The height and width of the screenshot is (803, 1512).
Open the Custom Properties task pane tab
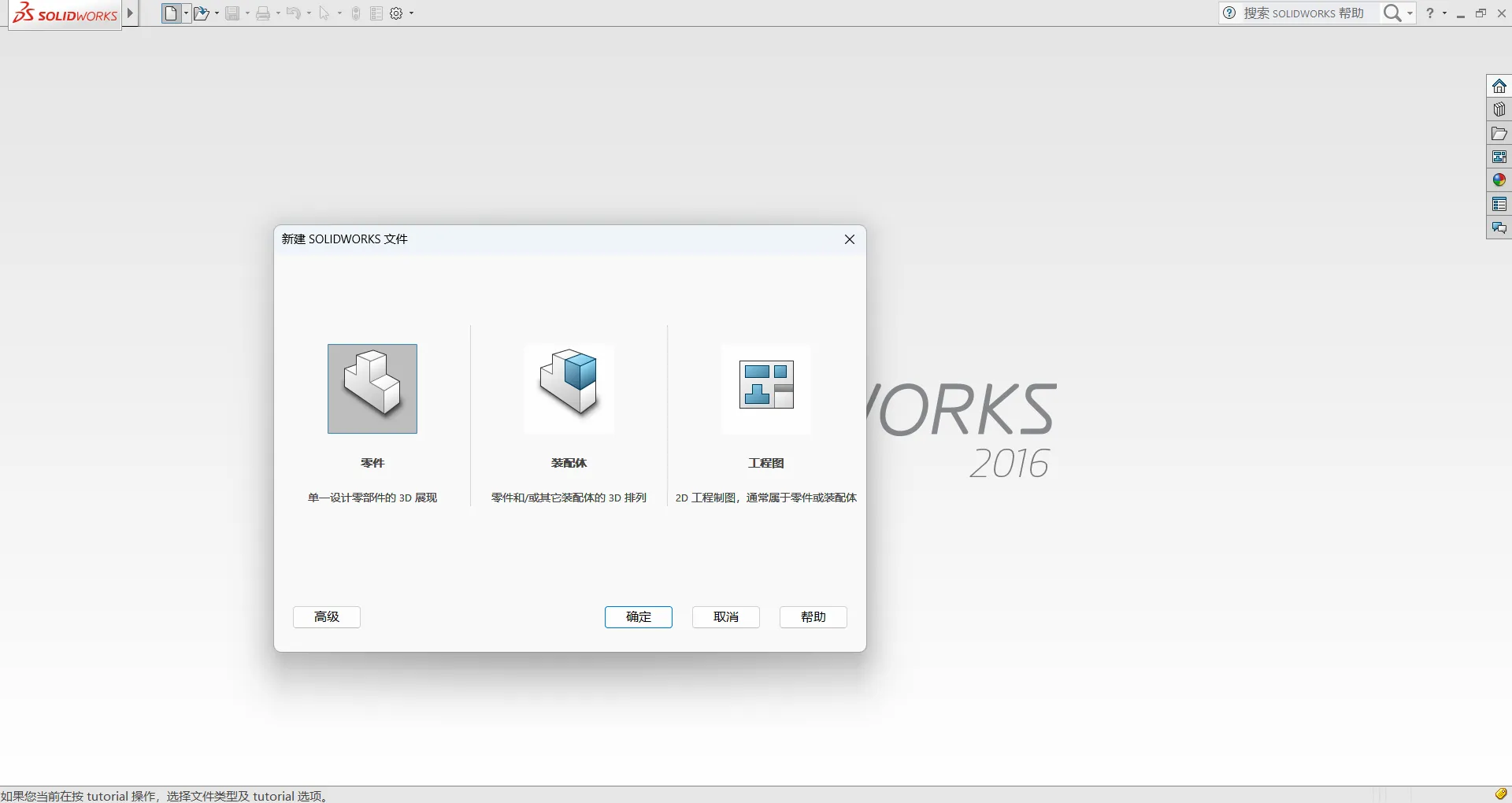tap(1499, 205)
